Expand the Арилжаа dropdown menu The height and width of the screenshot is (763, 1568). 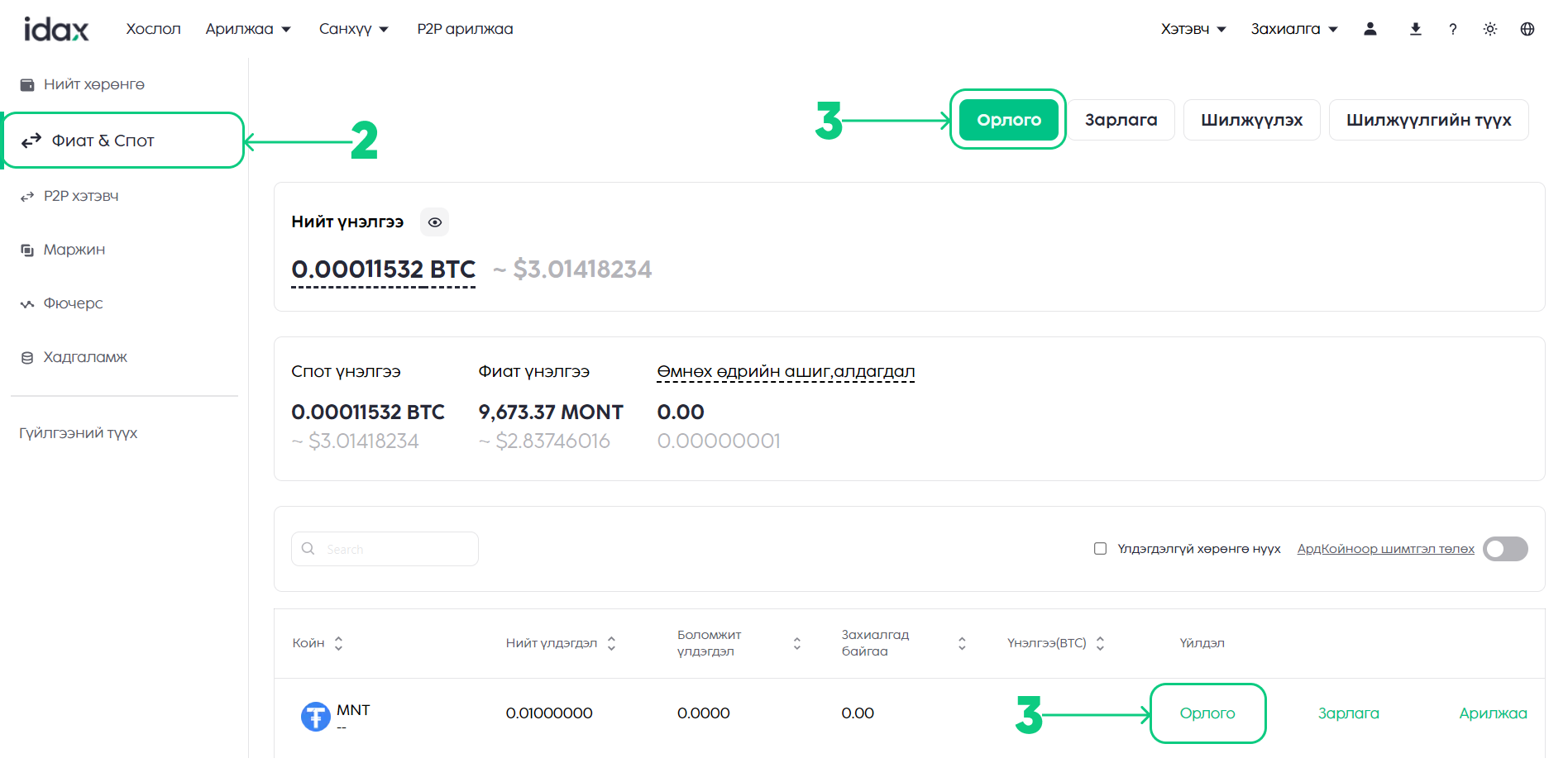[x=248, y=29]
